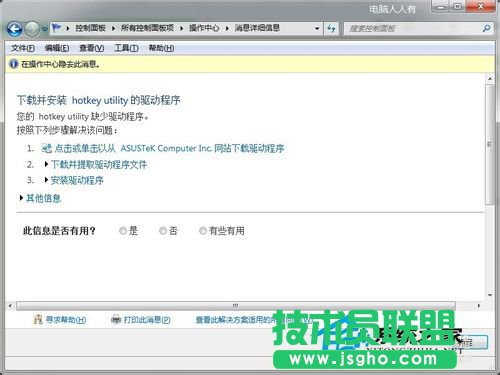Open the 寻求帮助(H) link
This screenshot has height=375, width=500.
66,320
